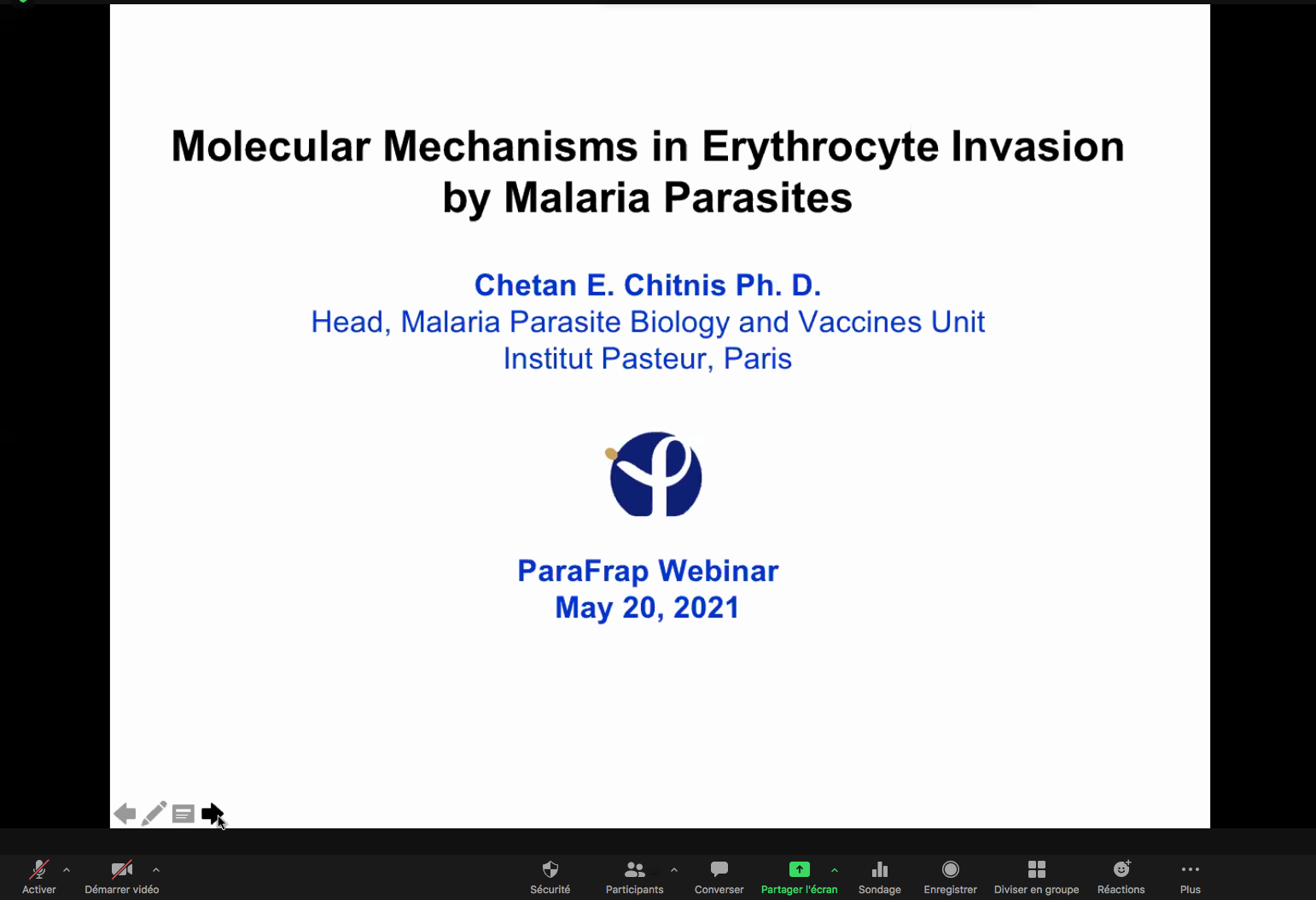This screenshot has height=900, width=1316.
Task: Expand audio options arrow beside Activer
Action: (x=67, y=870)
